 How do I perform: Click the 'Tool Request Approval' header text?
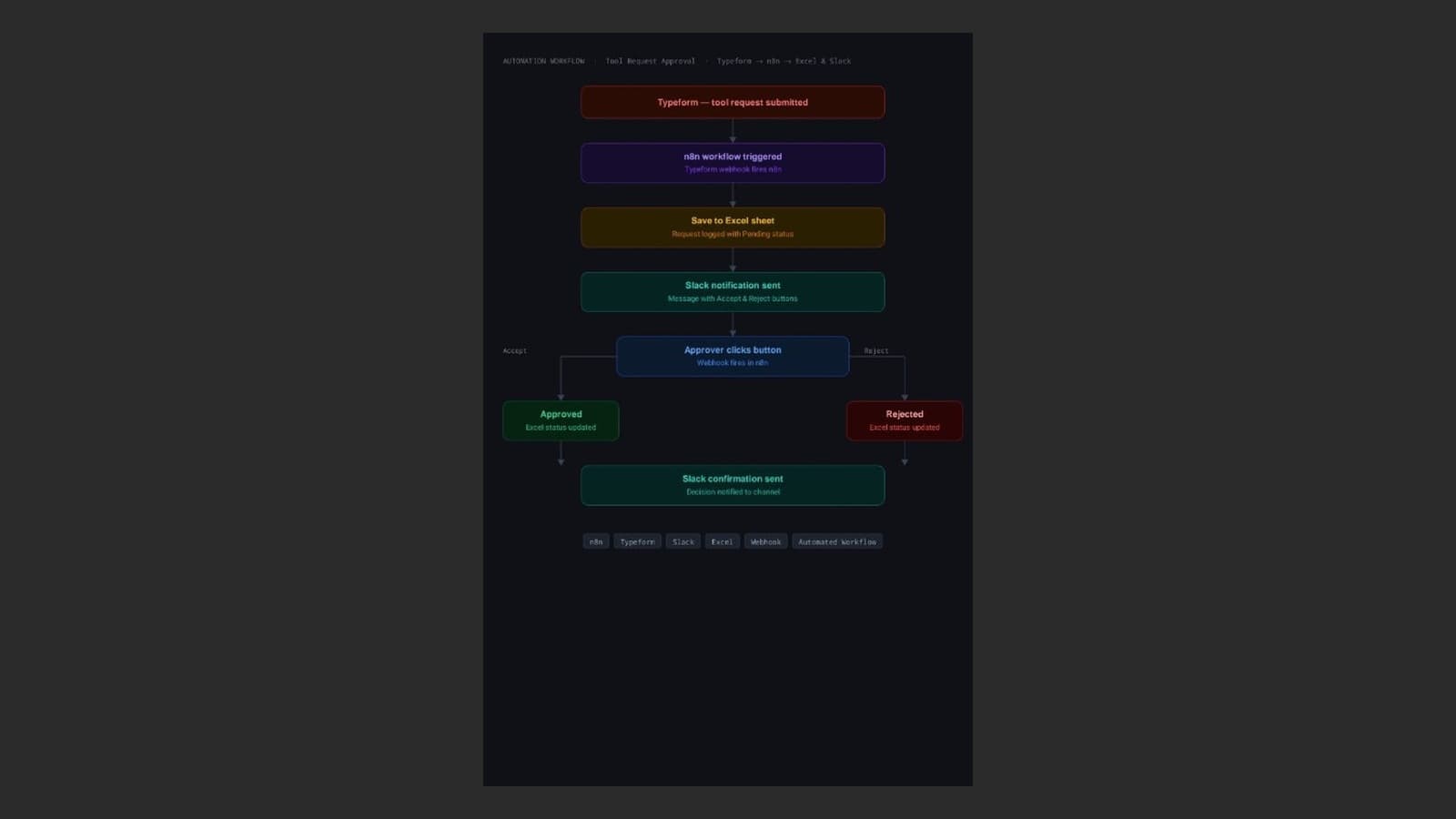[x=651, y=61]
